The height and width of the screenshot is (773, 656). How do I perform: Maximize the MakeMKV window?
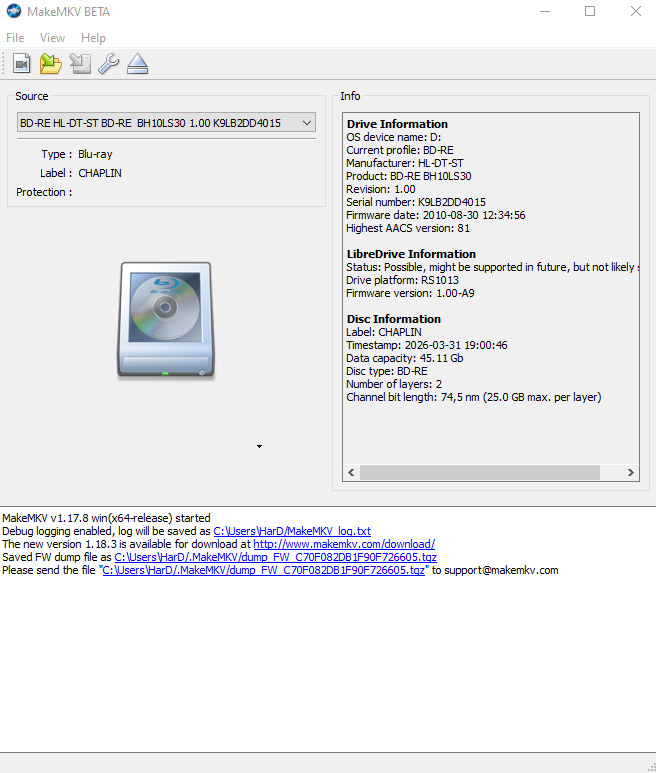(590, 11)
